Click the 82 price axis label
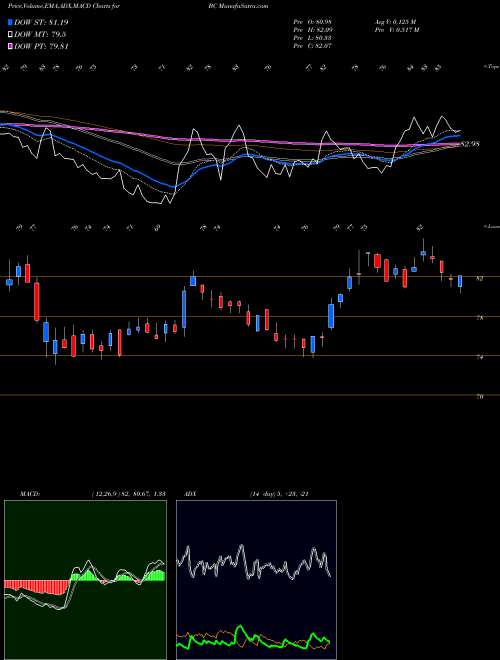500x660 pixels. [480, 279]
